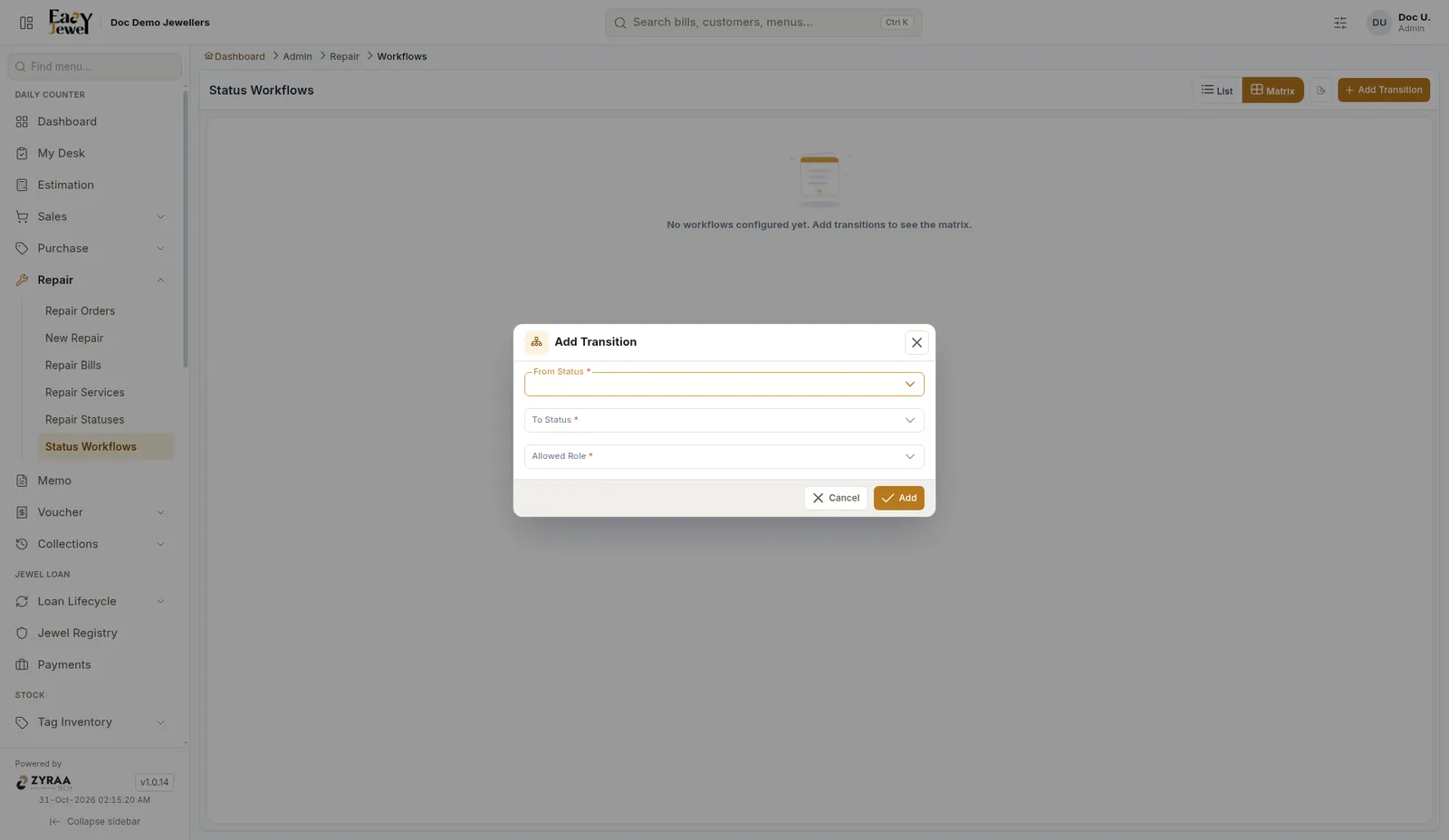1449x840 pixels.
Task: Open the Memo menu item
Action: (94, 481)
